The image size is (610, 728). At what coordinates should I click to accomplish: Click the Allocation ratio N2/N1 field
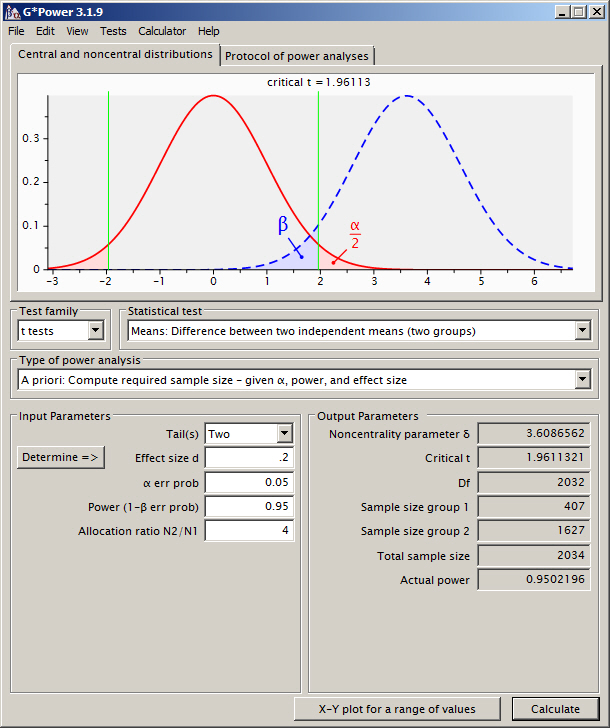tap(249, 531)
